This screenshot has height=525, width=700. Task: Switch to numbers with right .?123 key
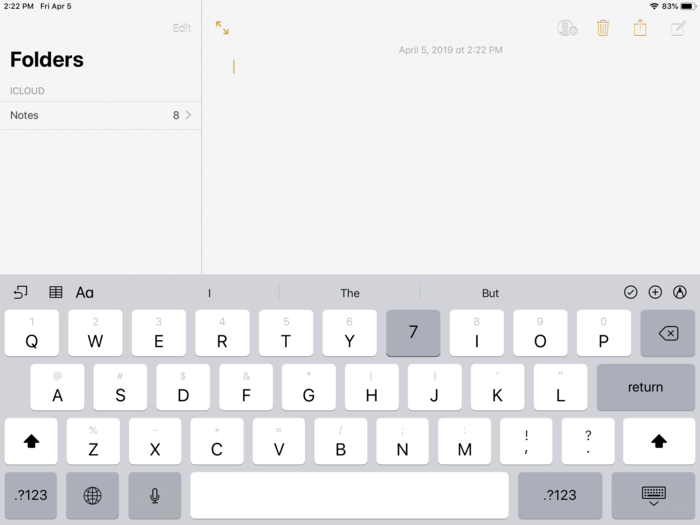point(560,495)
